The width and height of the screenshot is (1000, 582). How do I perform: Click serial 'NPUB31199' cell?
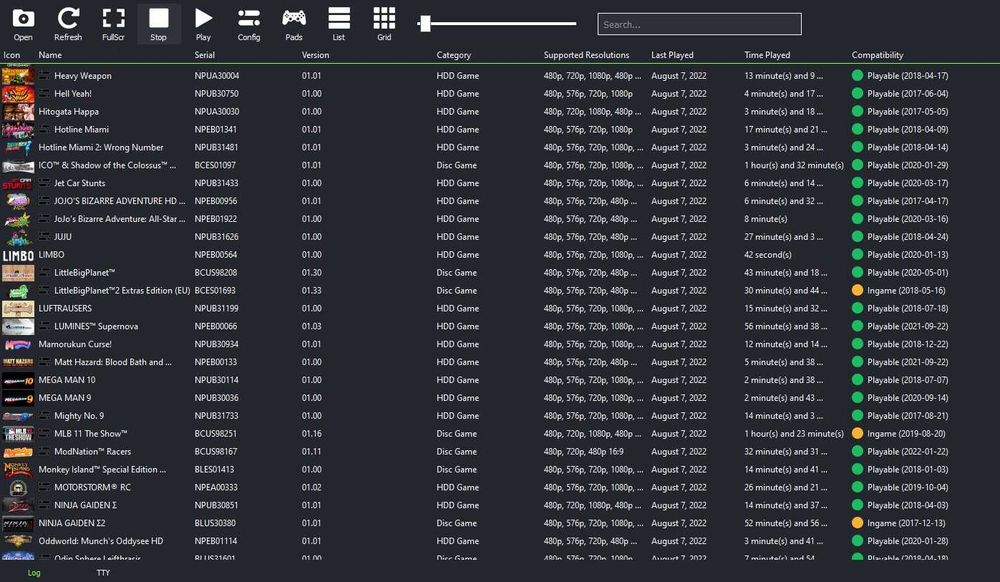pos(216,308)
